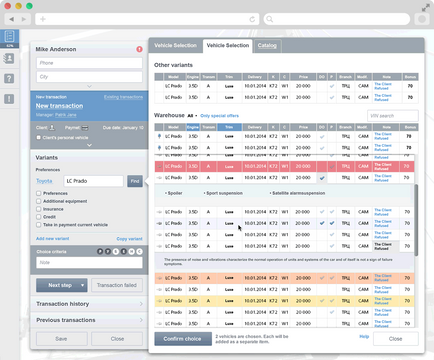Screen dimensions: 434x360
Task: Click Price header in Other variants table
Action: pos(303,77)
